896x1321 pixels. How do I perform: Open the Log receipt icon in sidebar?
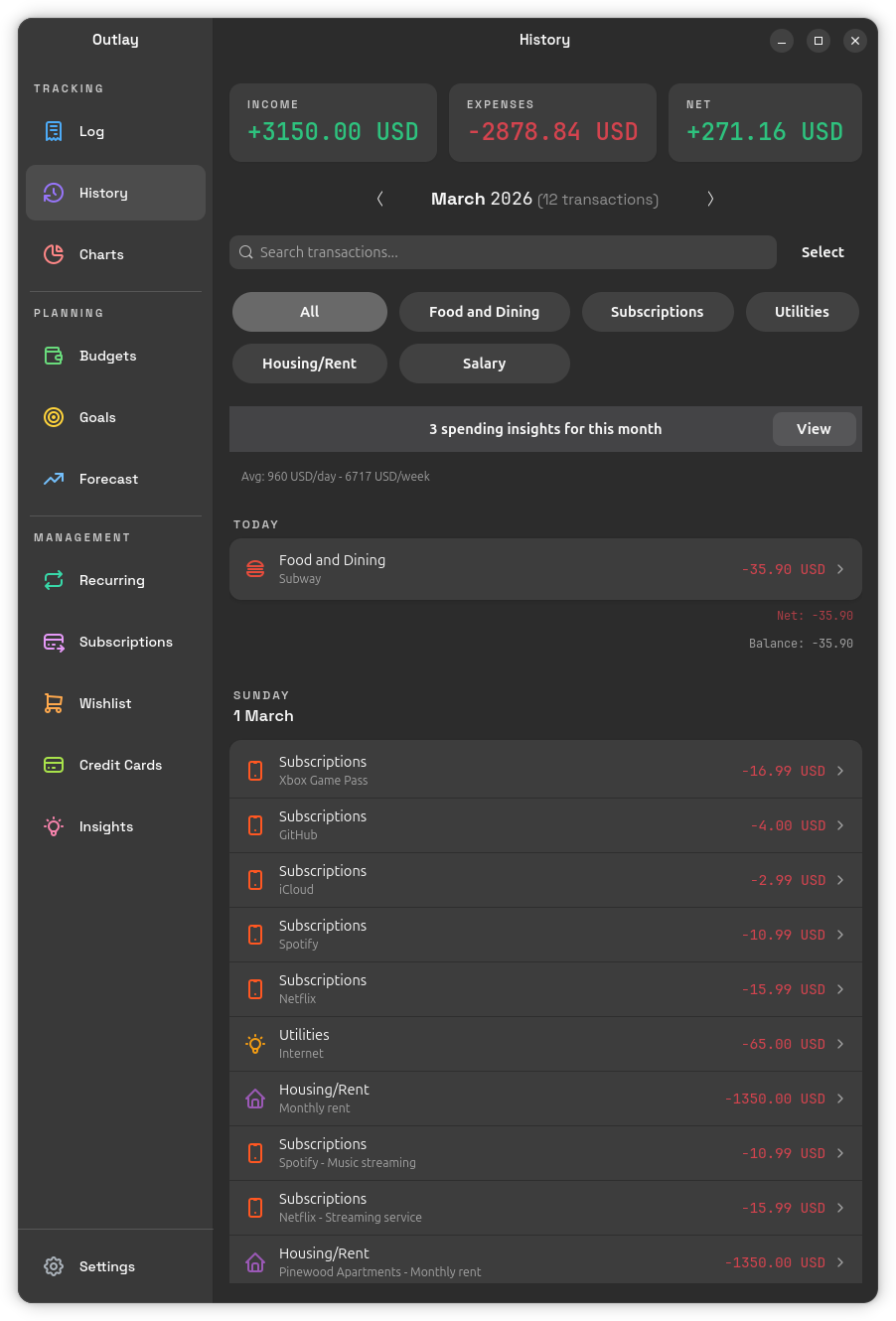click(x=54, y=131)
